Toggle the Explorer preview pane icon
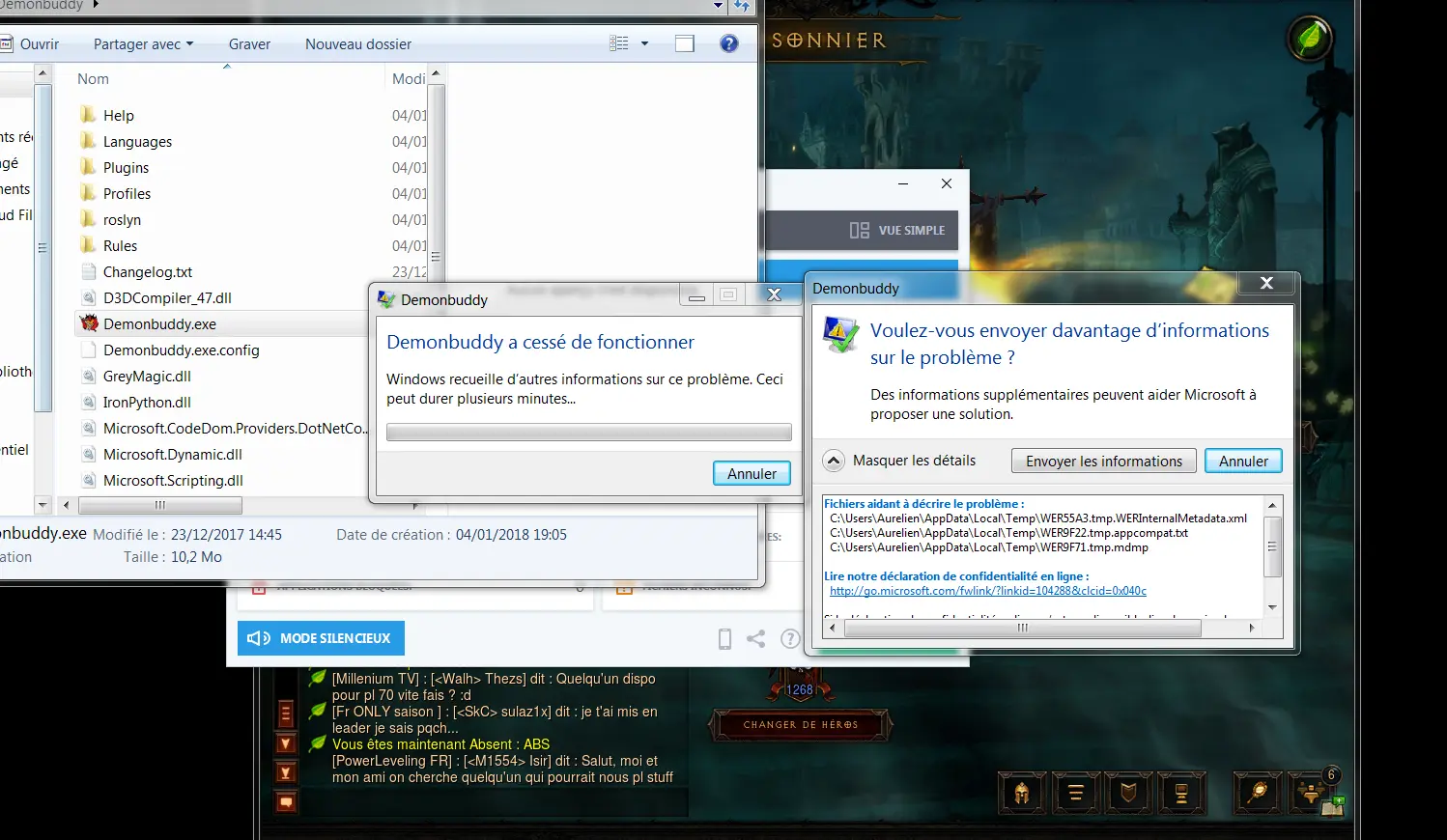The height and width of the screenshot is (840, 1447). pos(685,43)
